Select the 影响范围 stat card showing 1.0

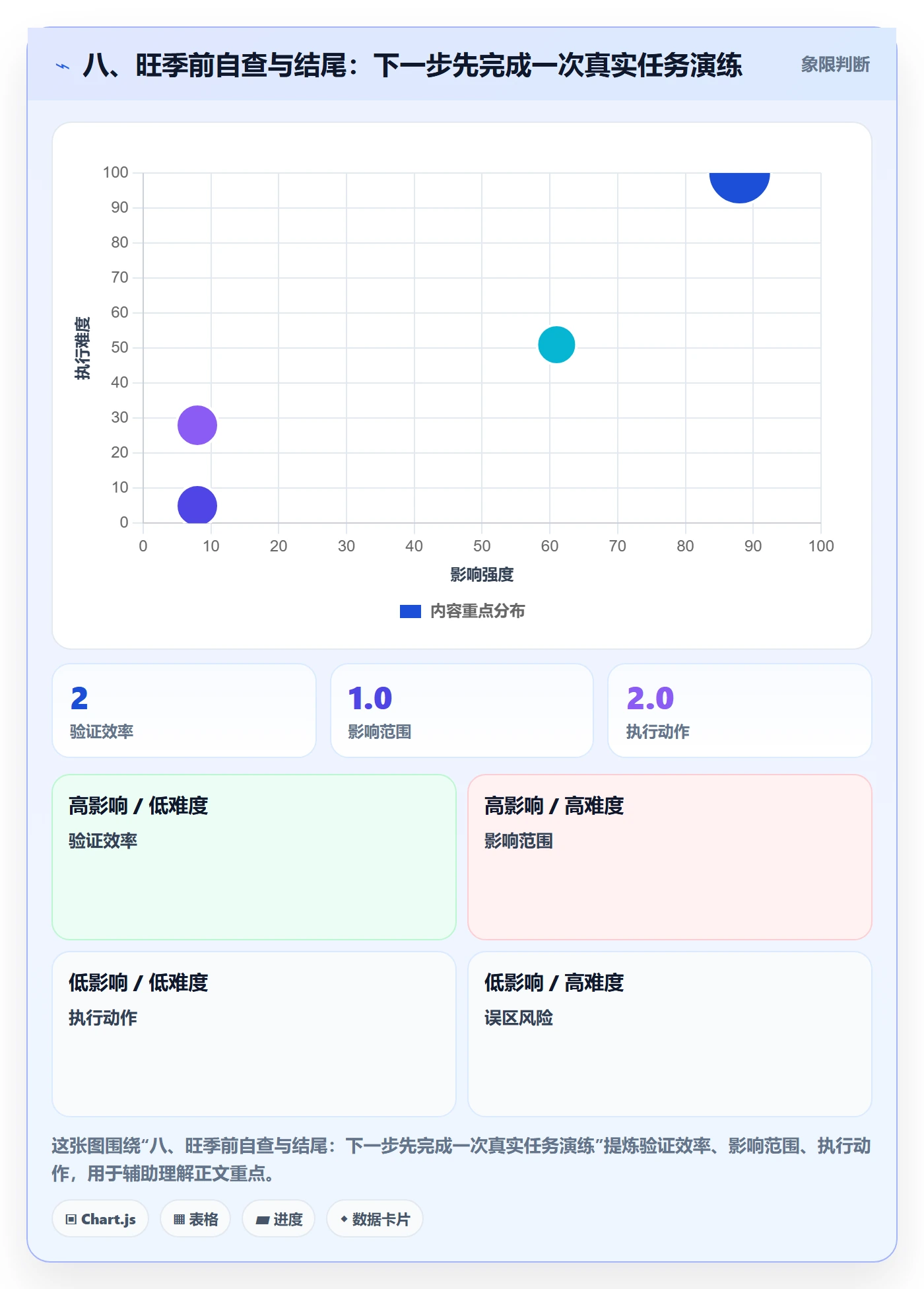point(462,711)
